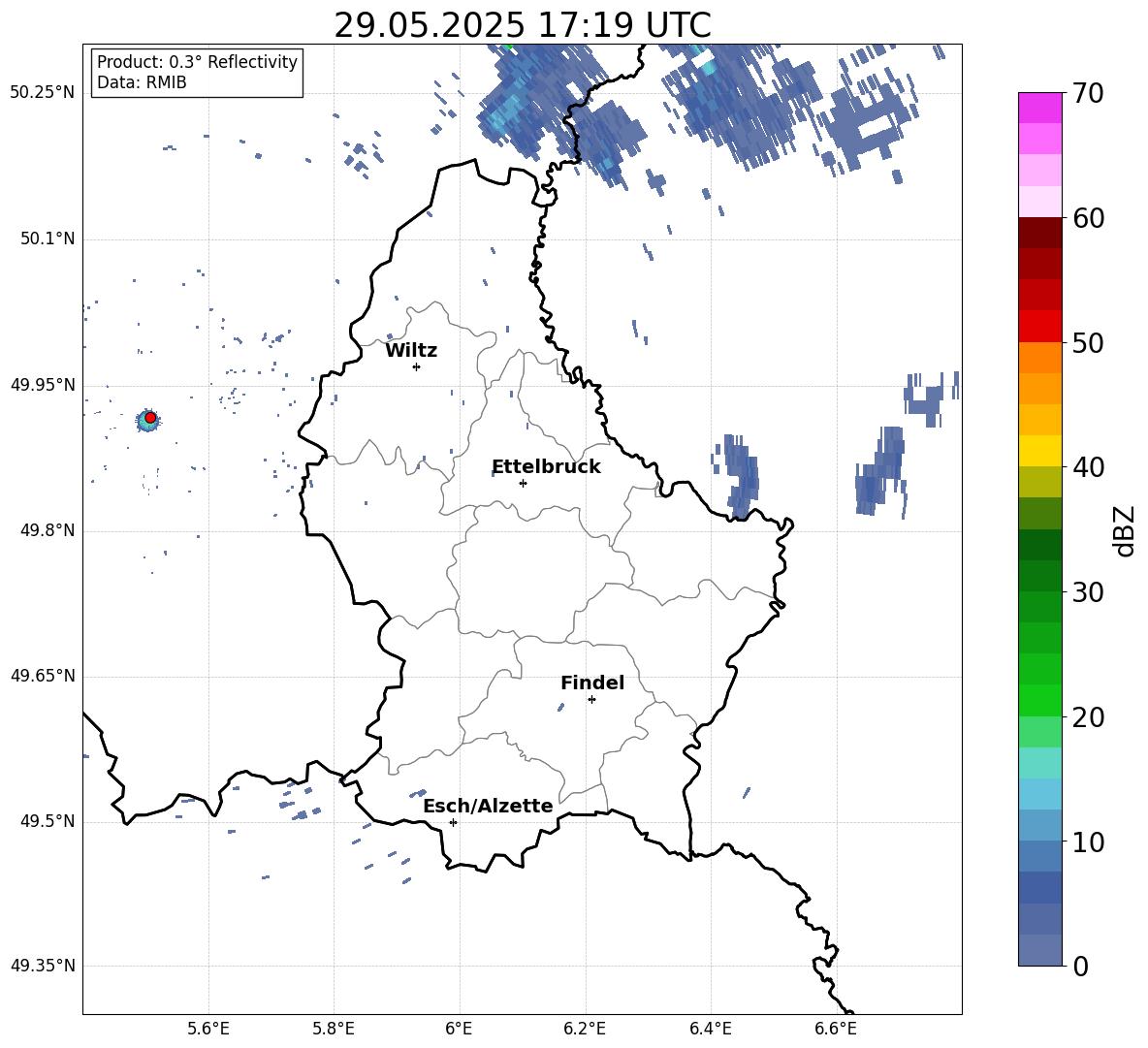Click the 6°E longitude tick label
Viewport: 1148px width, 1048px height.
(459, 1029)
